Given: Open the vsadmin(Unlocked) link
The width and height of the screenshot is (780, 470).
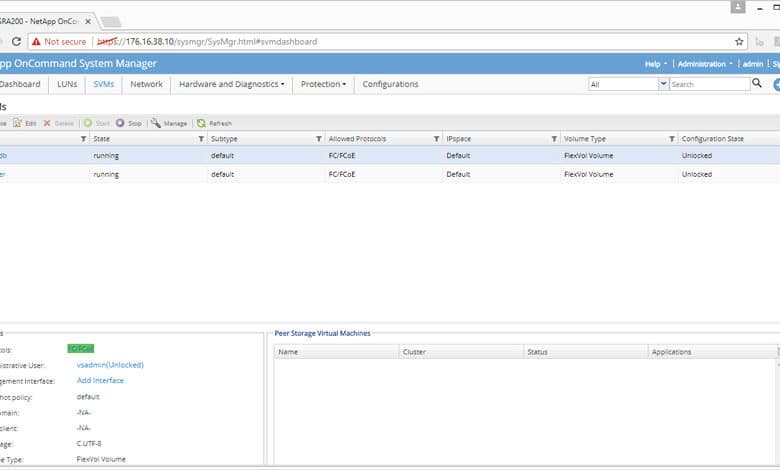Looking at the screenshot, I should 110,365.
